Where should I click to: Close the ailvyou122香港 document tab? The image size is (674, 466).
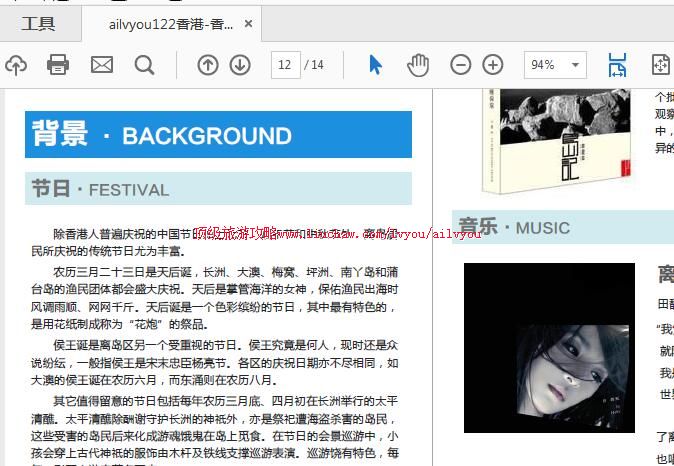pyautogui.click(x=249, y=24)
